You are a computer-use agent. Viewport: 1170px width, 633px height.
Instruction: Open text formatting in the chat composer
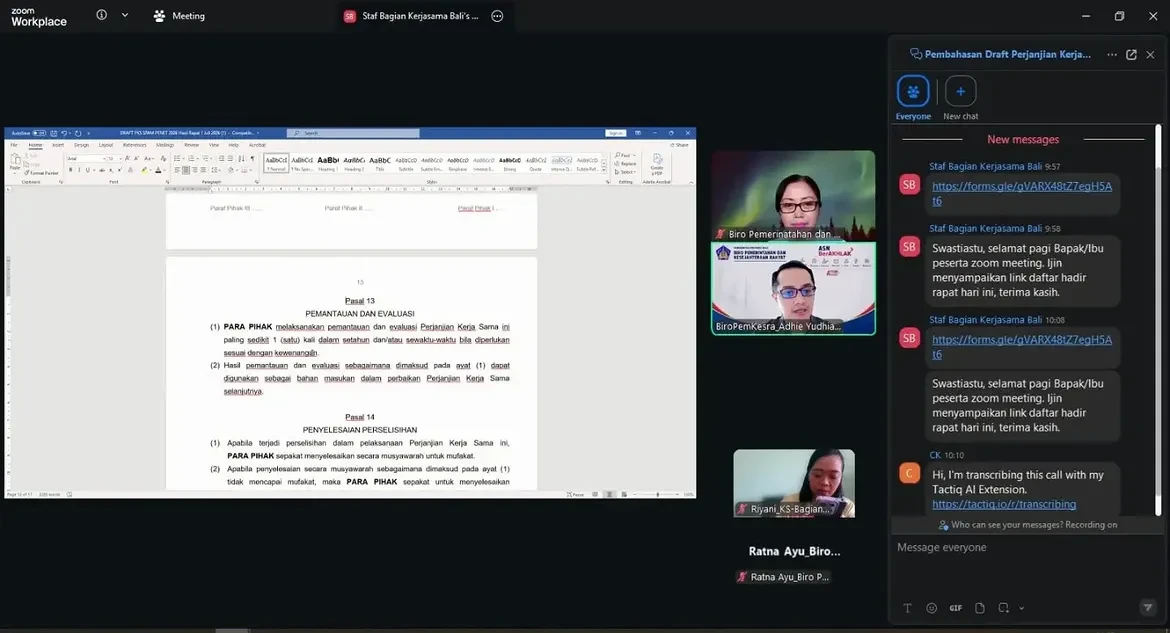907,608
